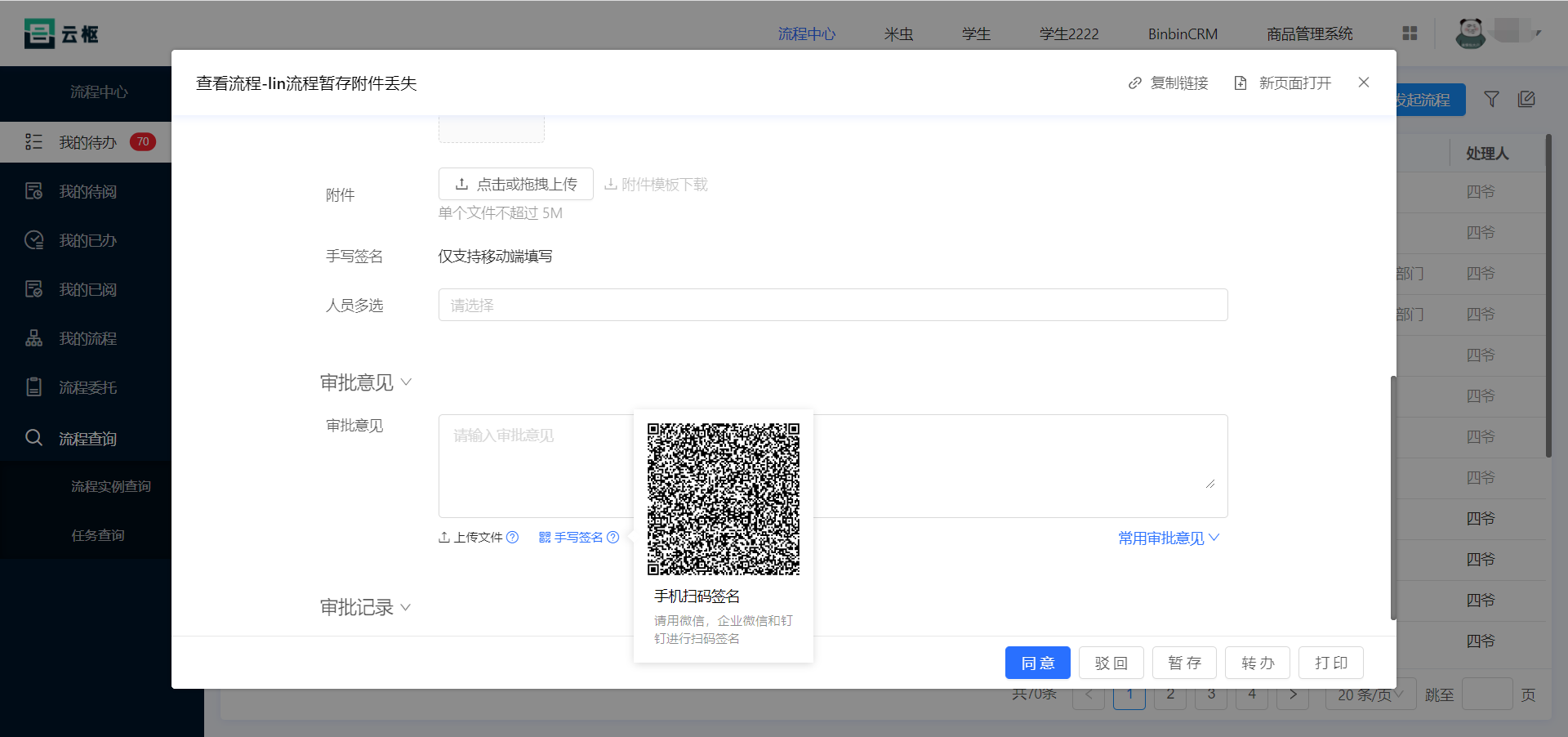Click the 暂存 save draft button

(x=1184, y=663)
